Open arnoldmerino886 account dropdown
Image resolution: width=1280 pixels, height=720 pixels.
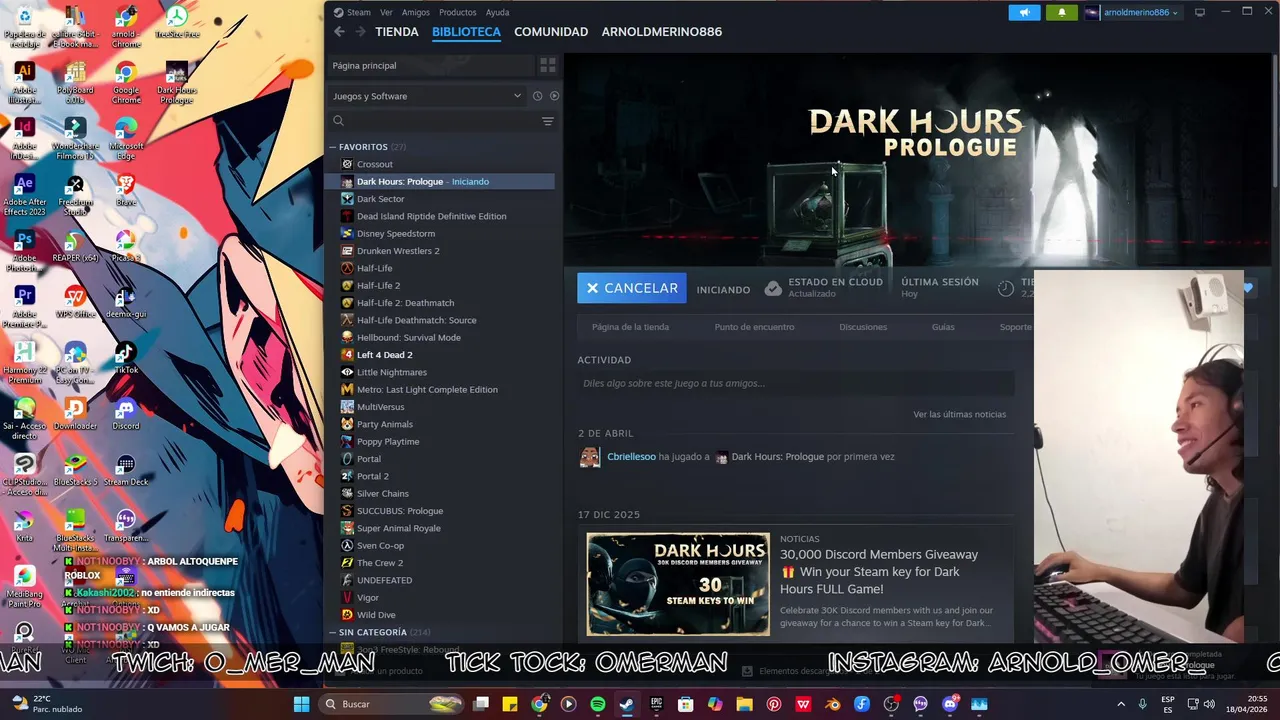[x=1132, y=12]
